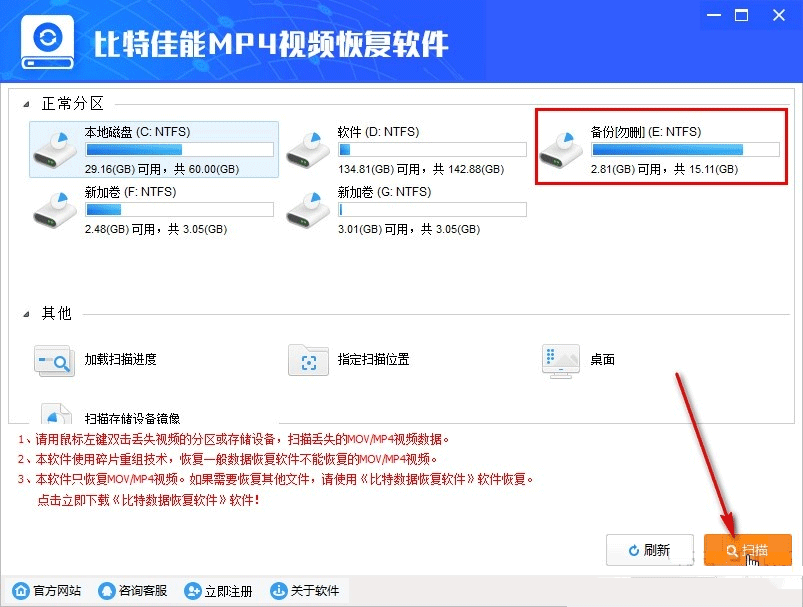803x607 pixels.
Task: Collapse the 正常分区 section
Action: tap(26, 104)
